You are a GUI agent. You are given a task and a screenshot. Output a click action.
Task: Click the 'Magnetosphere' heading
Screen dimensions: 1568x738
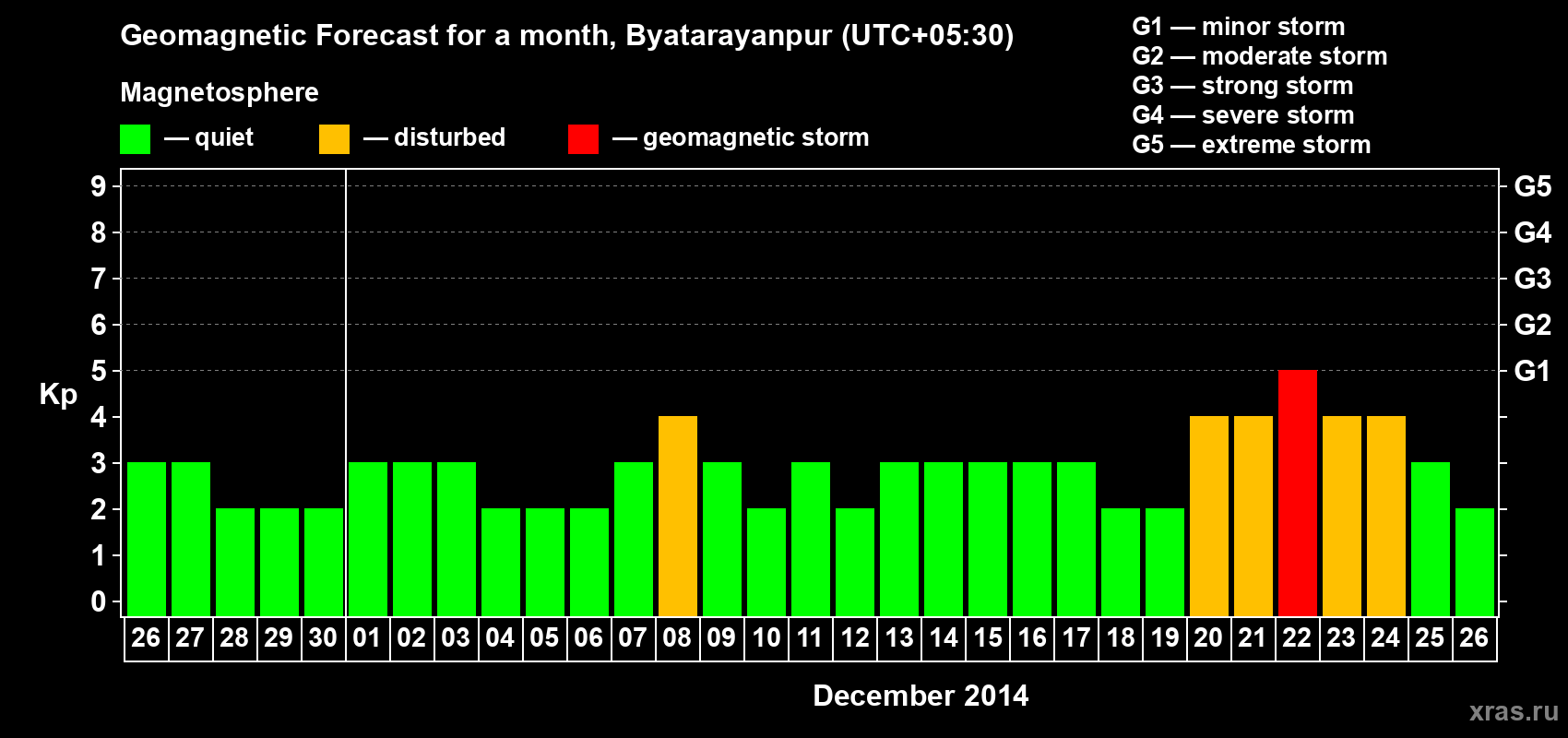pyautogui.click(x=220, y=92)
